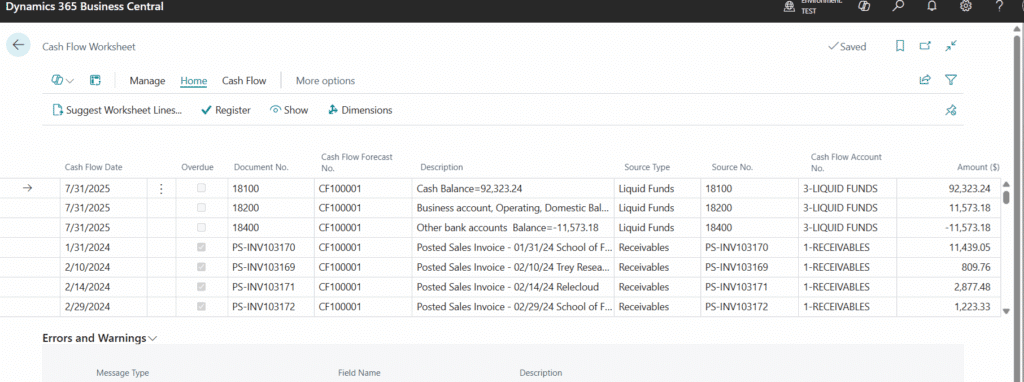The width and height of the screenshot is (1024, 382).
Task: Open the notifications bell
Action: tap(932, 7)
